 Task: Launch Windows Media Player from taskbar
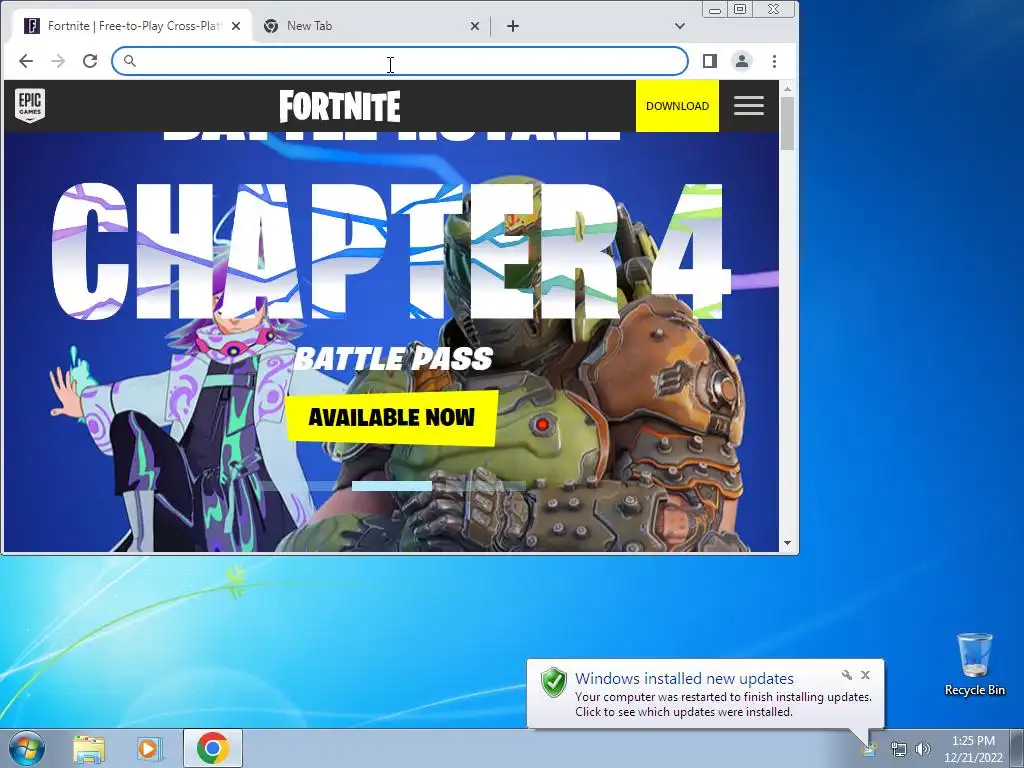(x=149, y=748)
